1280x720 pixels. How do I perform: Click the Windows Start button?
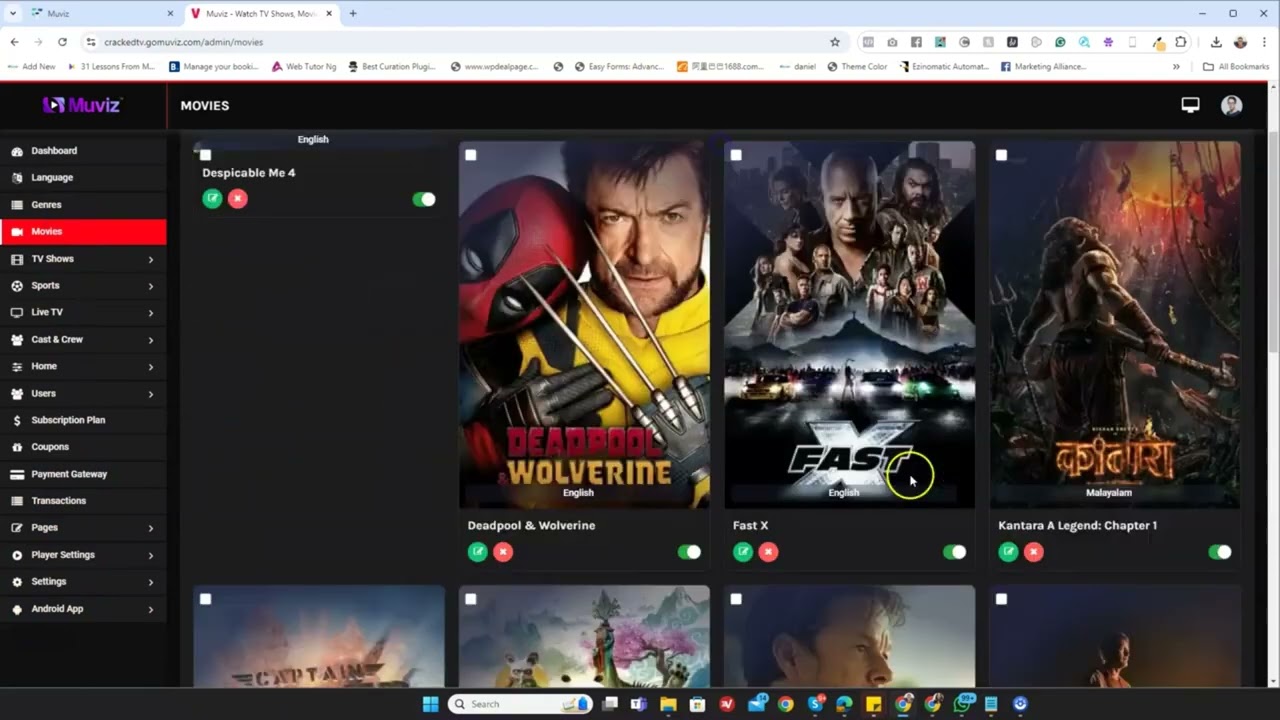(x=430, y=704)
